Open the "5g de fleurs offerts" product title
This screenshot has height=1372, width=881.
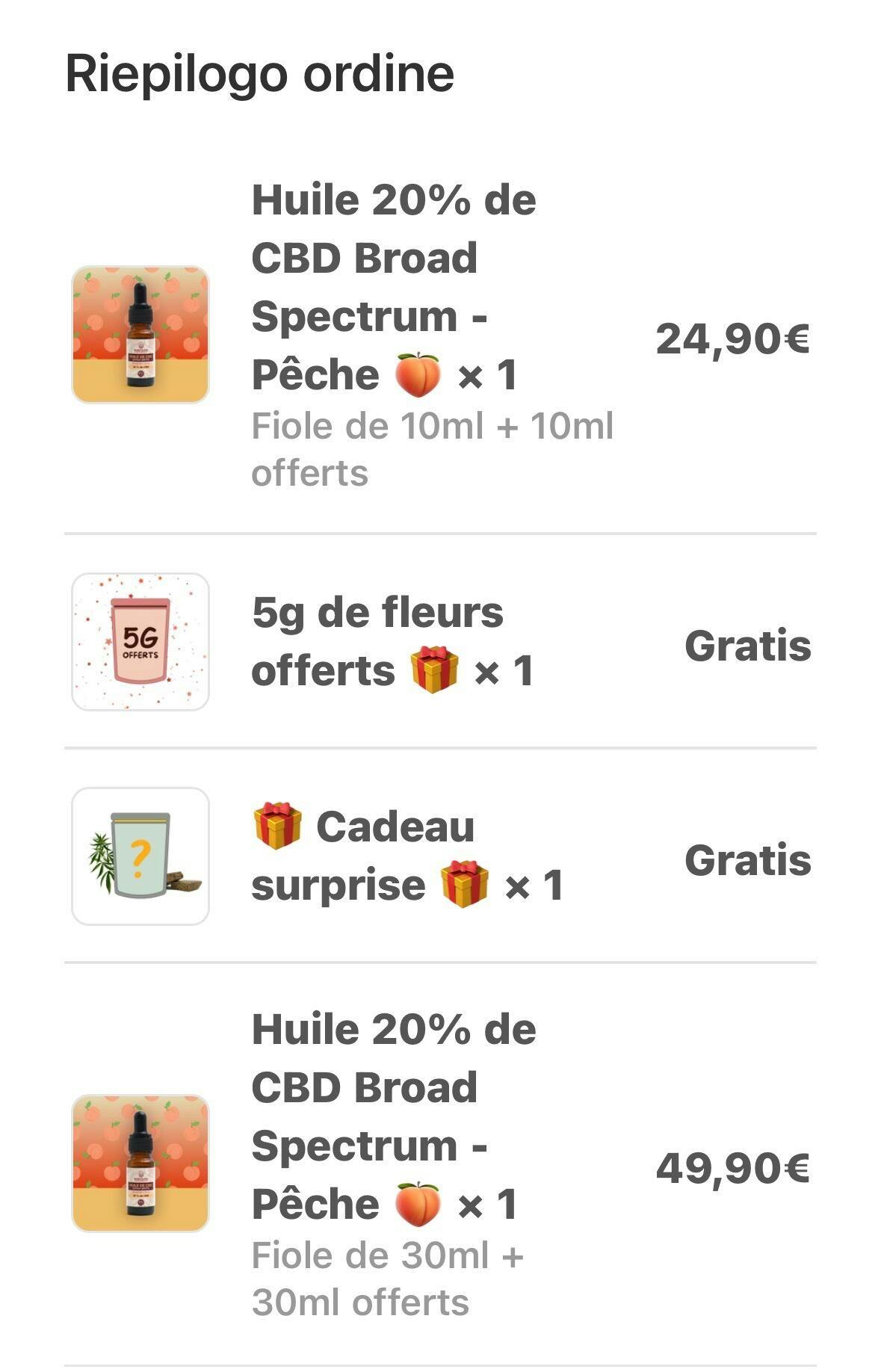point(377,640)
